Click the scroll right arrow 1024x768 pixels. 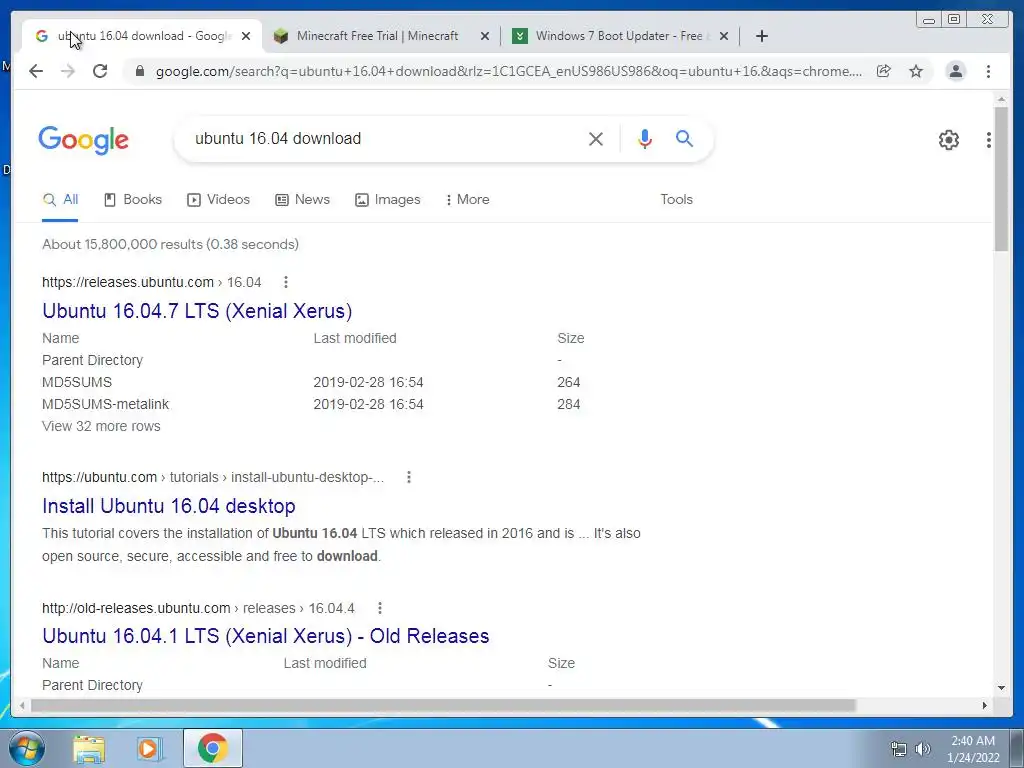point(984,705)
